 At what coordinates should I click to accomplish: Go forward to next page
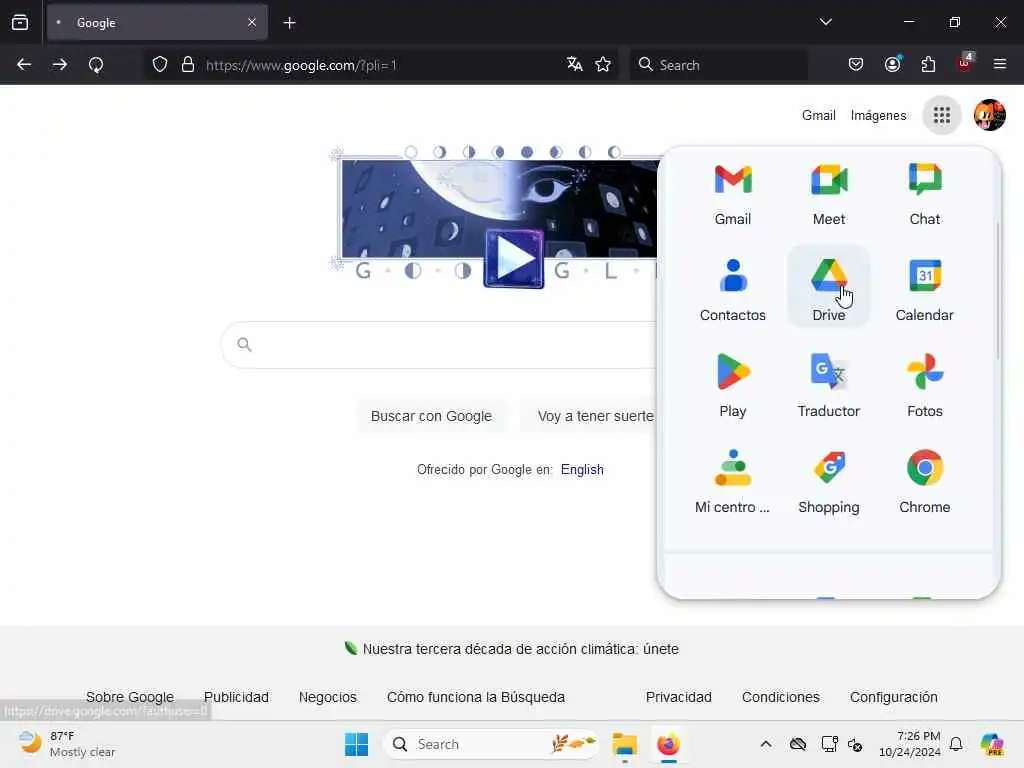59,65
